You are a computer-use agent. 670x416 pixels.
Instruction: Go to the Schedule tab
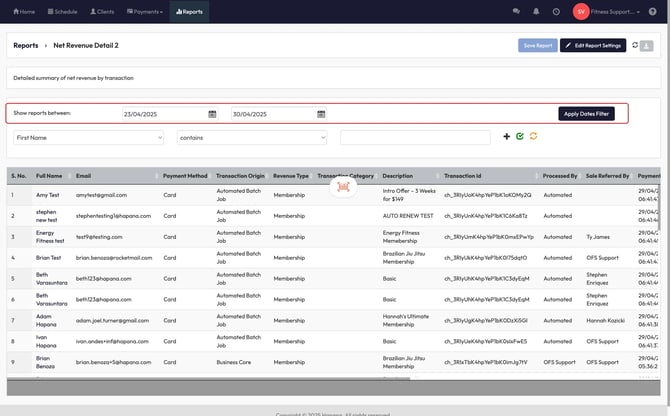pos(62,11)
